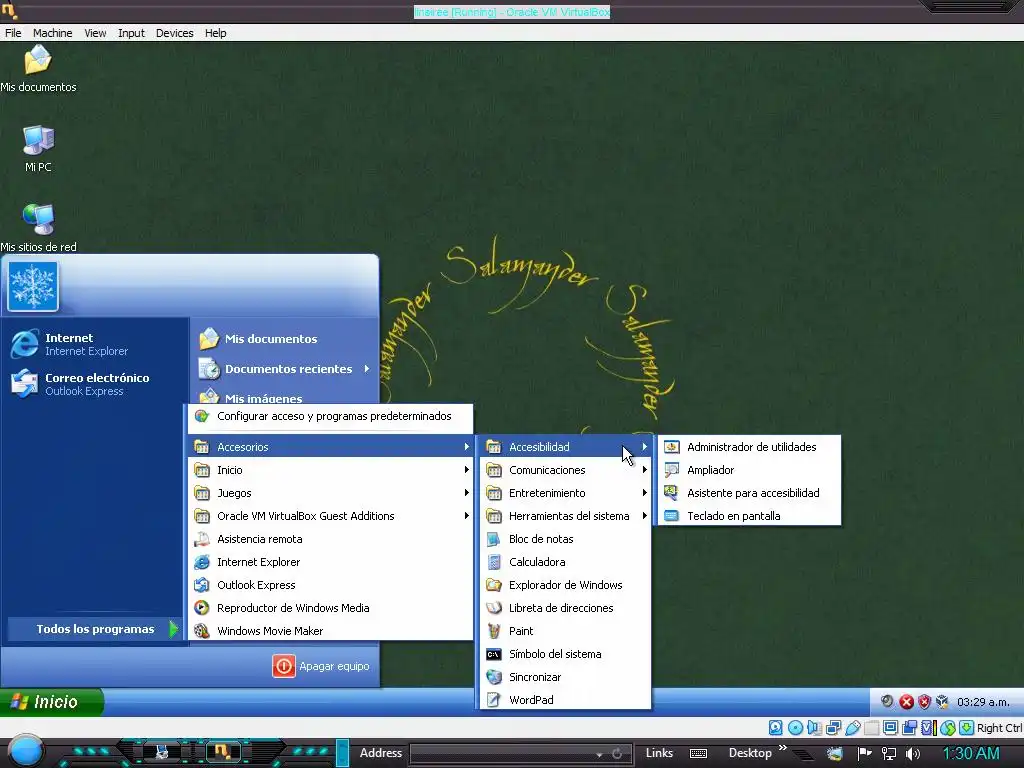Click the red shield tray icon
Screen dimensions: 1024x768
[x=924, y=702]
